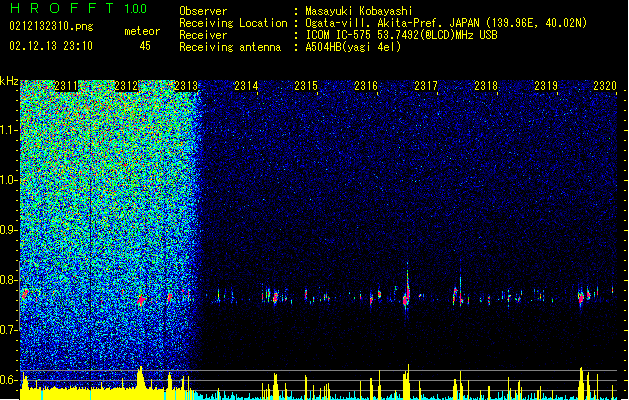The height and width of the screenshot is (400, 629).
Task: Click the Receiving antenna label
Action: pyautogui.click(x=230, y=47)
